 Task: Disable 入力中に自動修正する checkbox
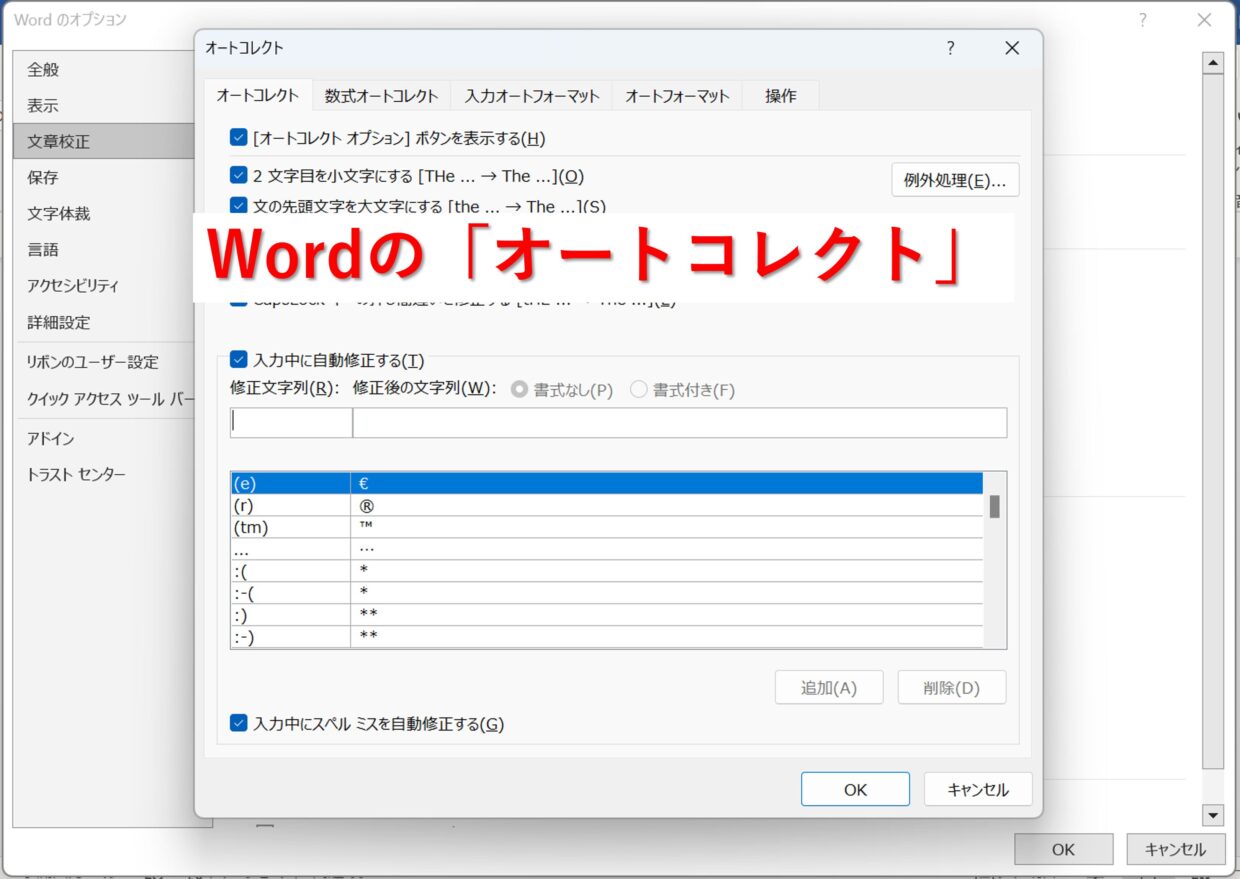pos(238,360)
